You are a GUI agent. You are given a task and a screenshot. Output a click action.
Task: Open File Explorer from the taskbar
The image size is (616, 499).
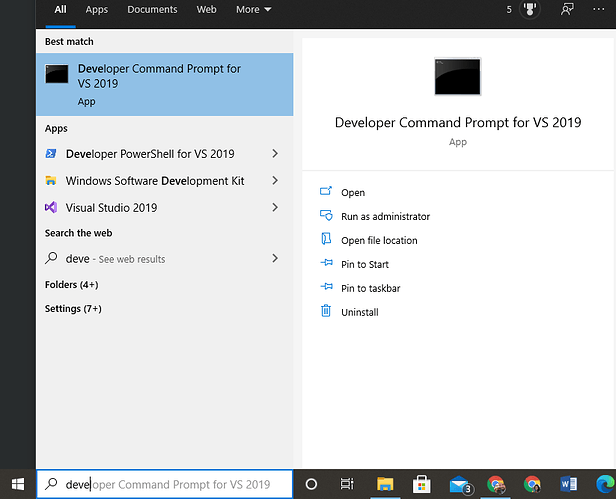pos(384,484)
